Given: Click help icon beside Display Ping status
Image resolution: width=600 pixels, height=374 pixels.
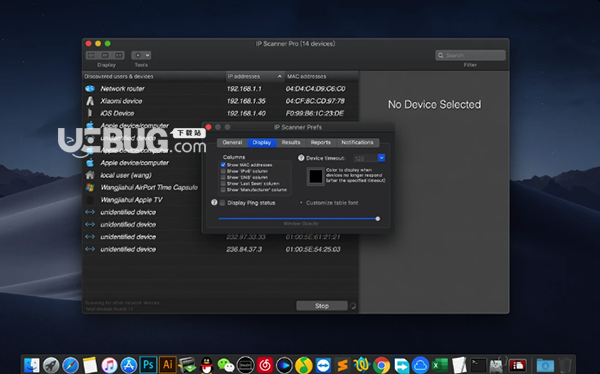Looking at the screenshot, I should click(214, 202).
